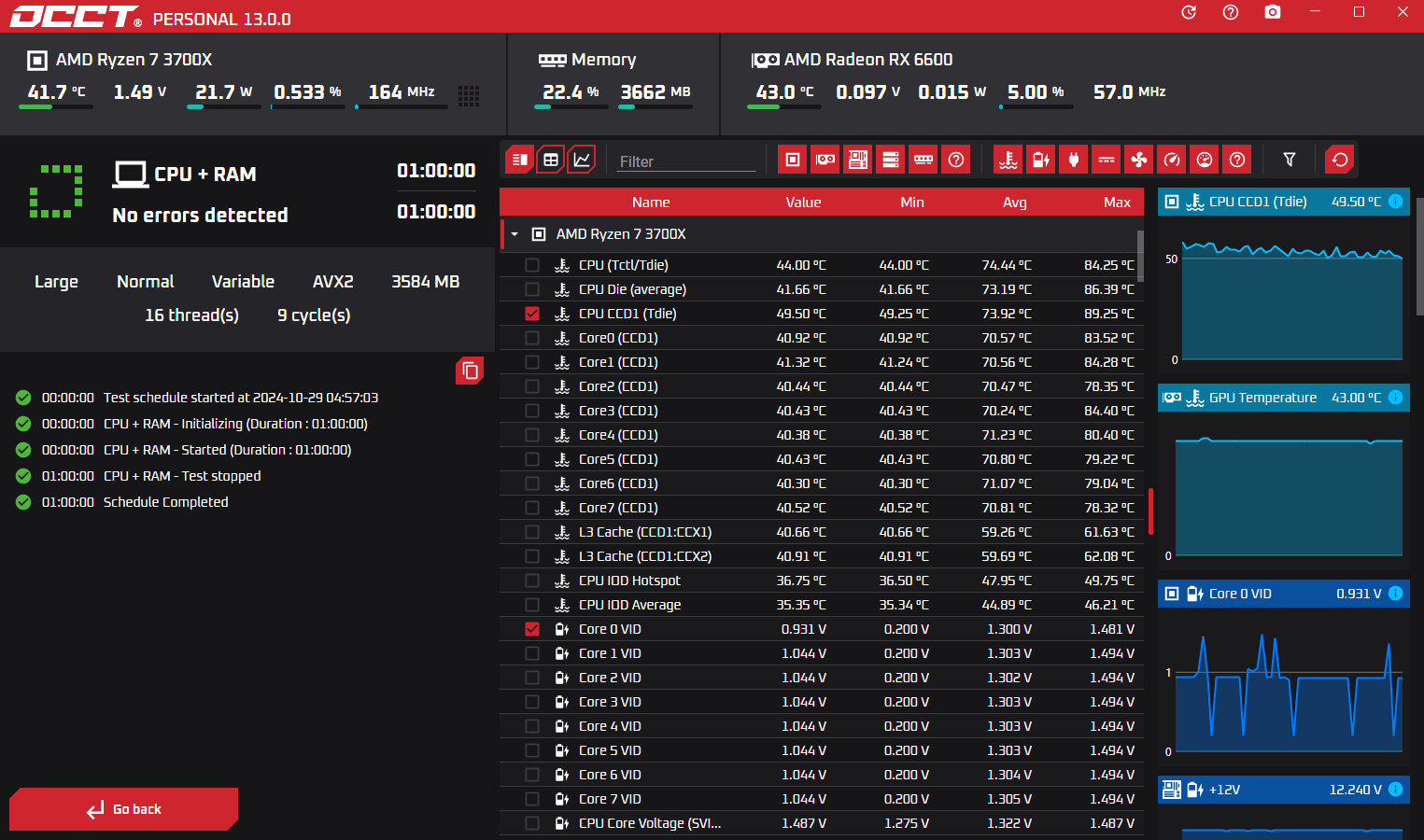
Task: Sort by the Name column header
Action: (651, 203)
